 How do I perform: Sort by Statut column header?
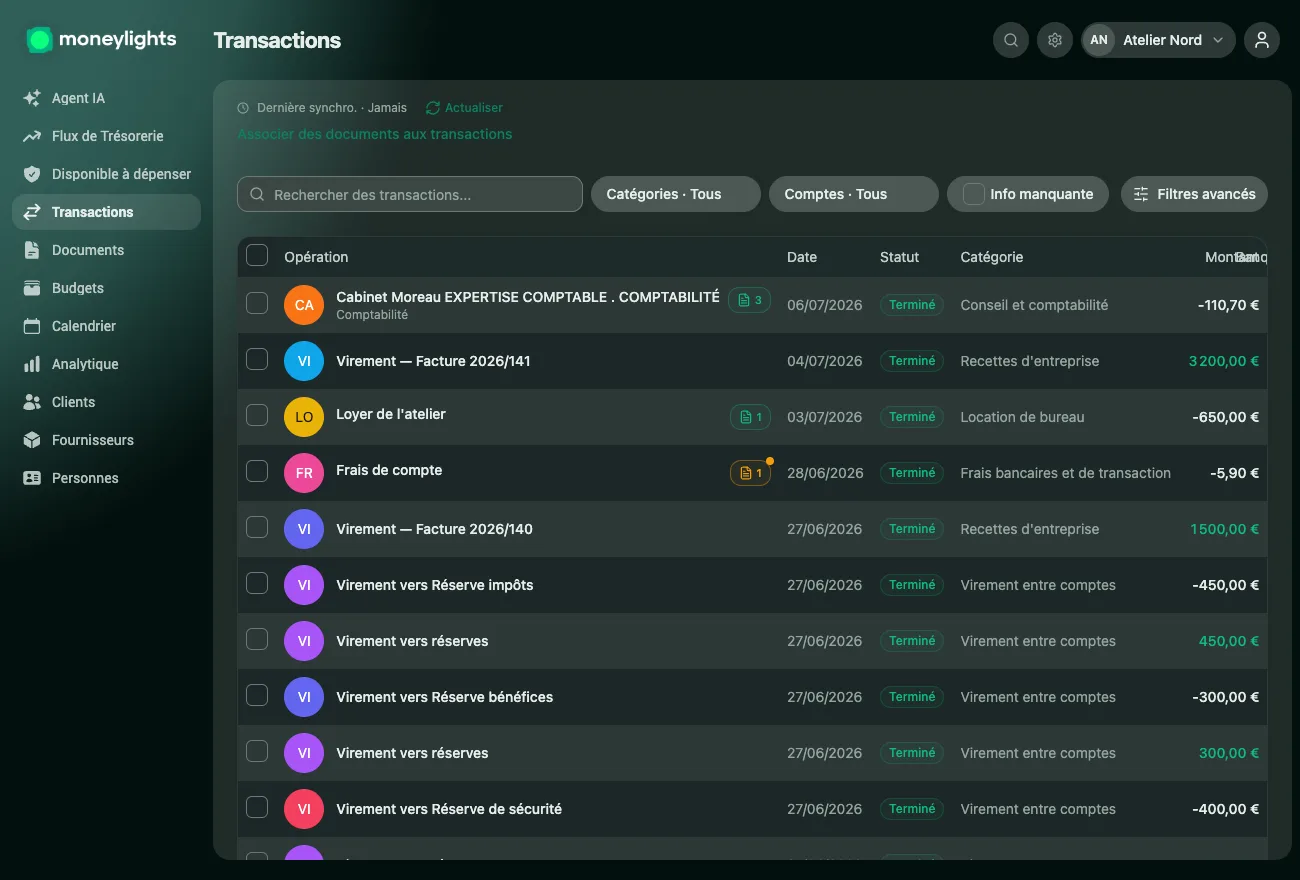pyautogui.click(x=899, y=257)
